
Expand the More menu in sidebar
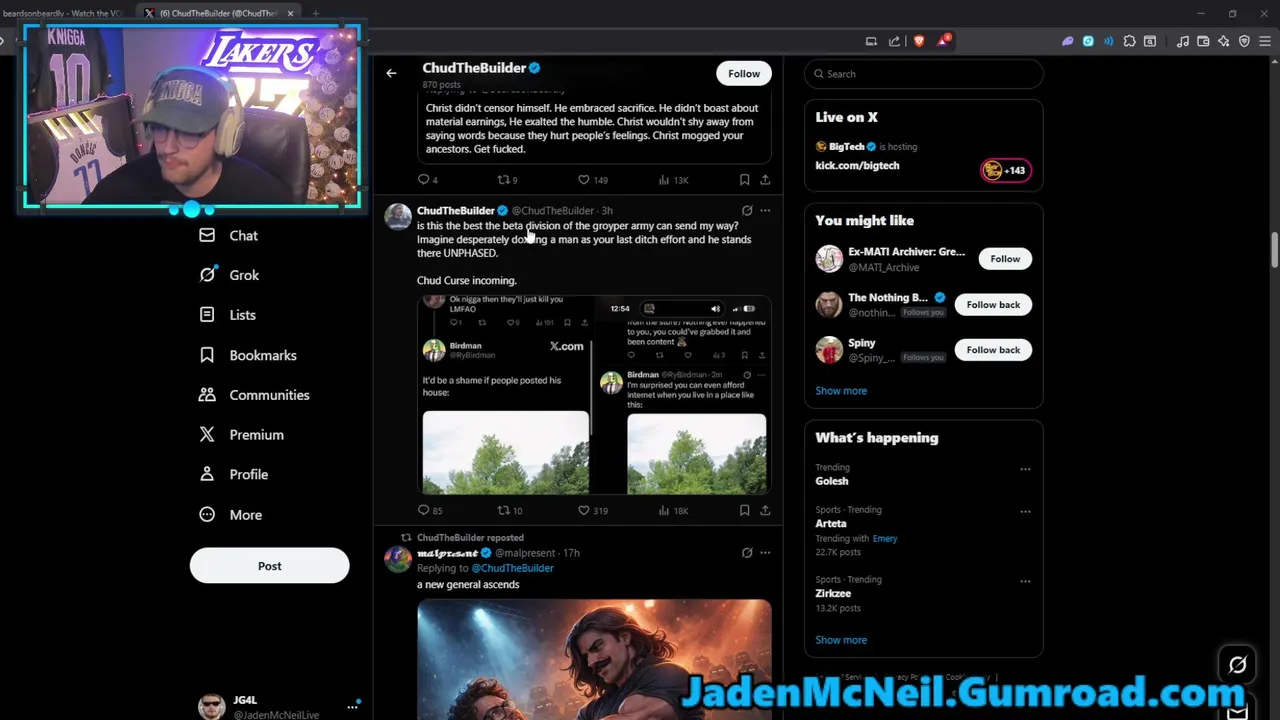(231, 515)
